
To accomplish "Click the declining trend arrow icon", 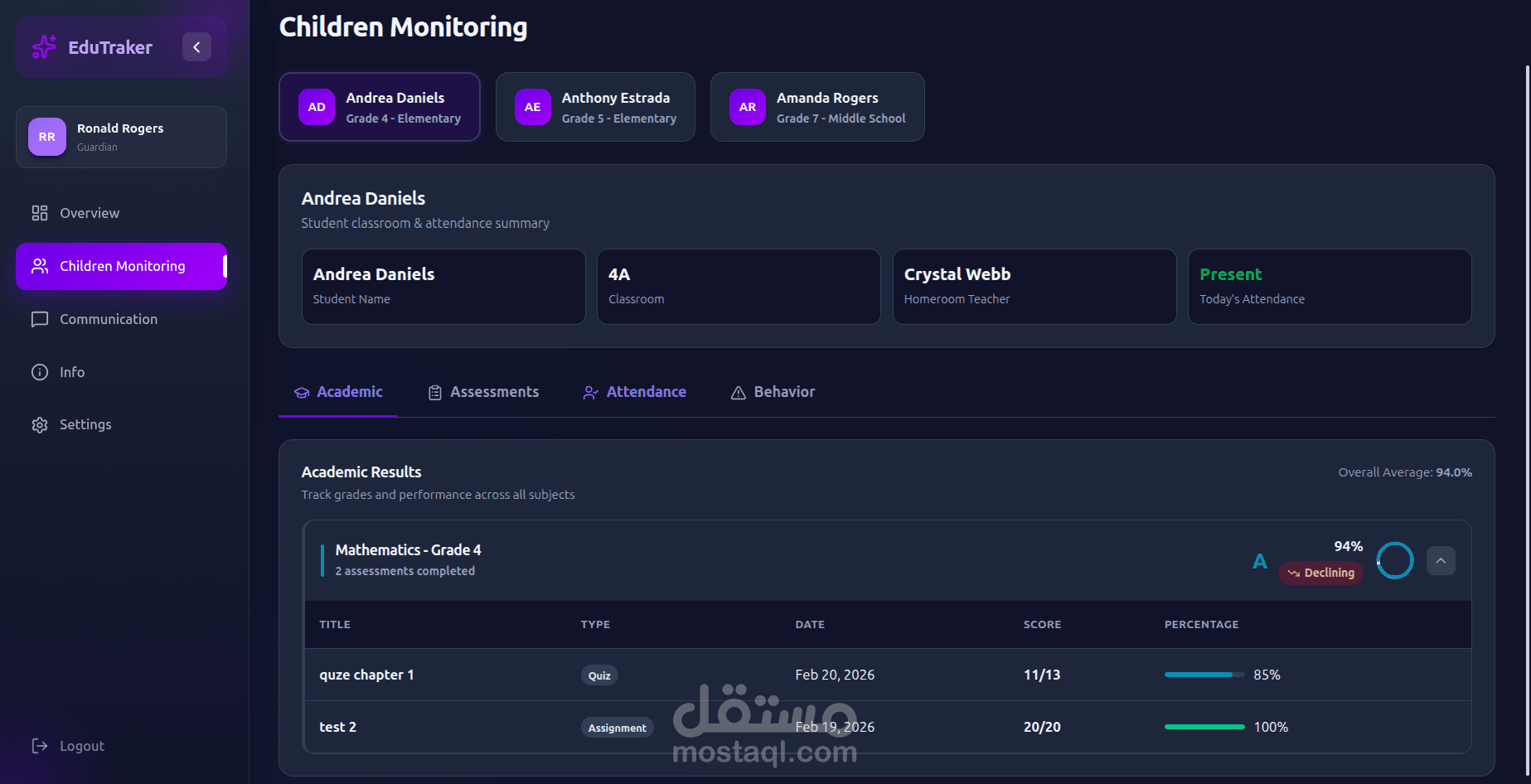I will point(1293,573).
